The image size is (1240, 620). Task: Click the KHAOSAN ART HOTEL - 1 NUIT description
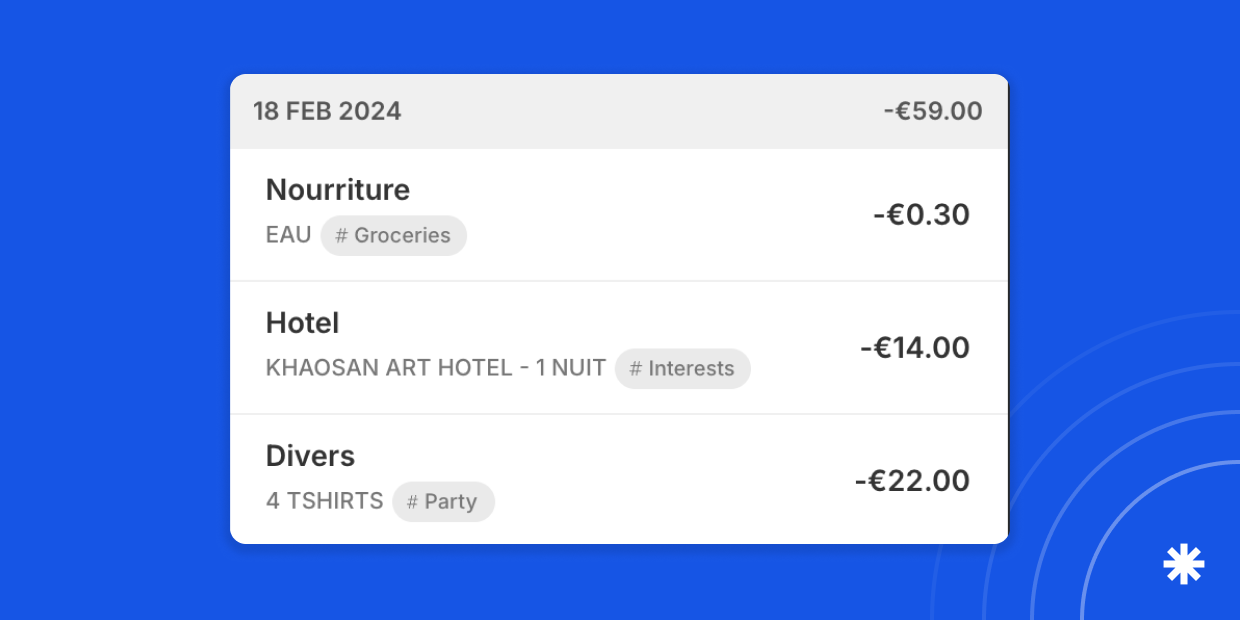coord(435,369)
